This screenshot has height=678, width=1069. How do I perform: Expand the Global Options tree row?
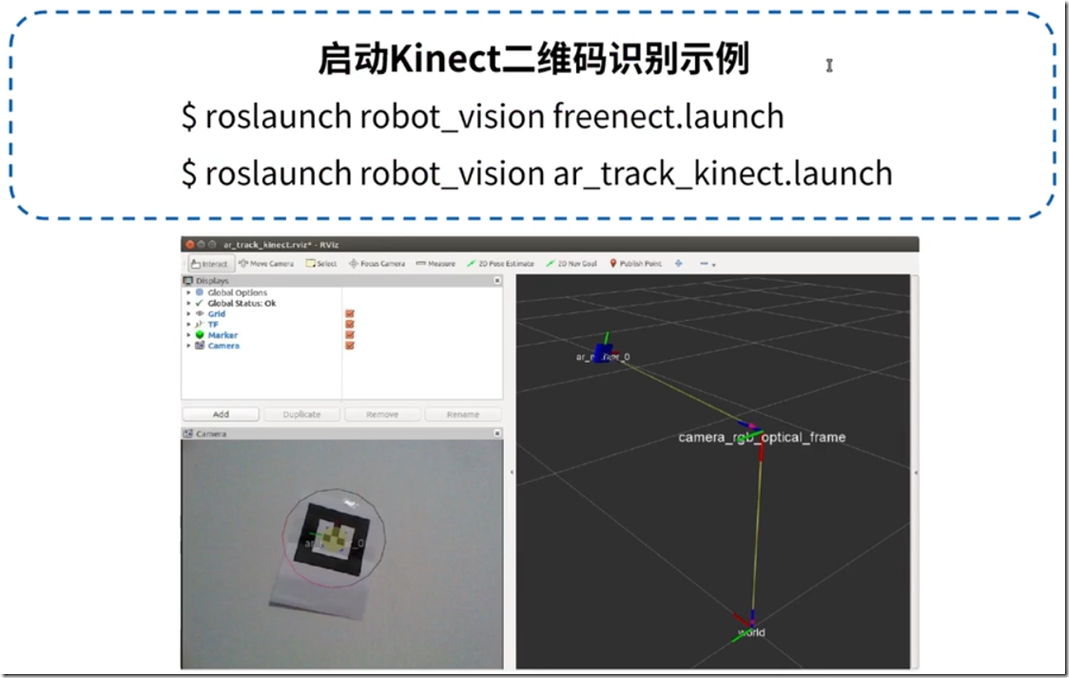(x=189, y=292)
